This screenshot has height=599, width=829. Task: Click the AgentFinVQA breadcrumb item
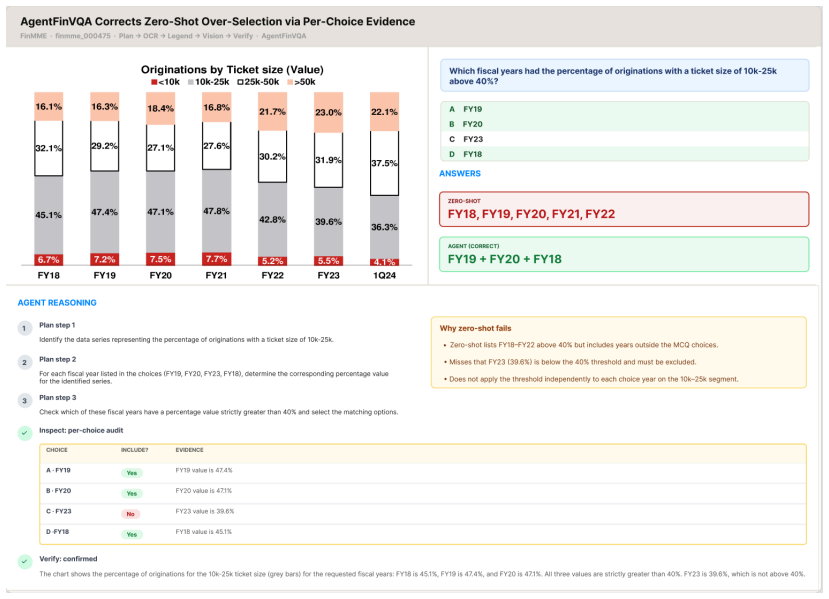(284, 36)
